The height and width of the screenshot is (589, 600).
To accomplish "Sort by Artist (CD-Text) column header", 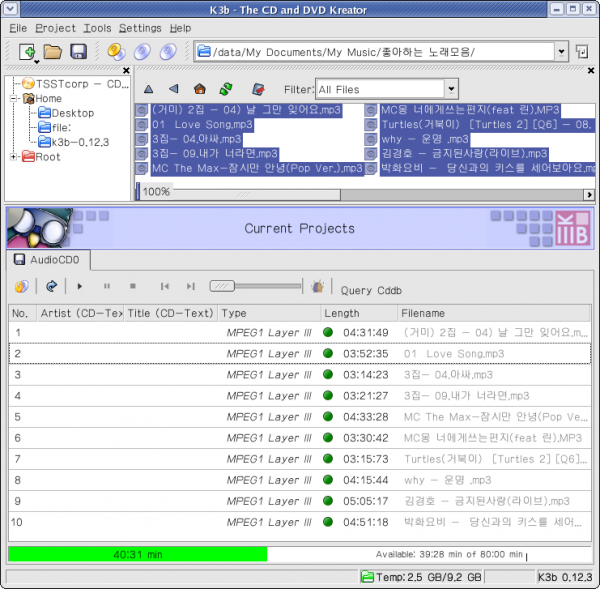I will click(80, 313).
